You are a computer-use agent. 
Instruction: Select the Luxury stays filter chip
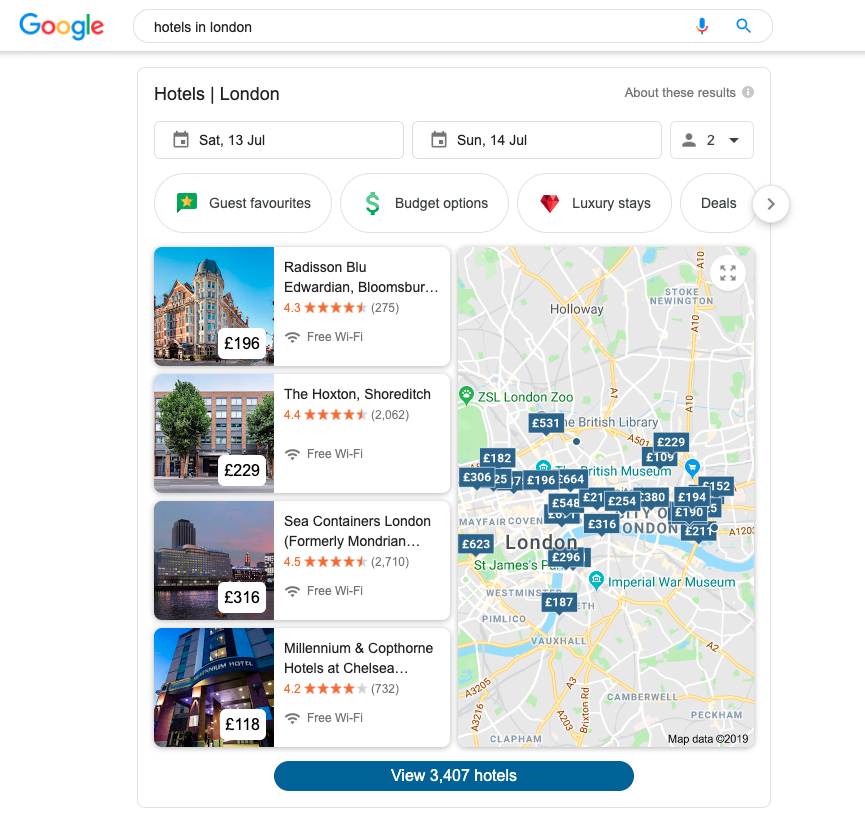point(594,203)
